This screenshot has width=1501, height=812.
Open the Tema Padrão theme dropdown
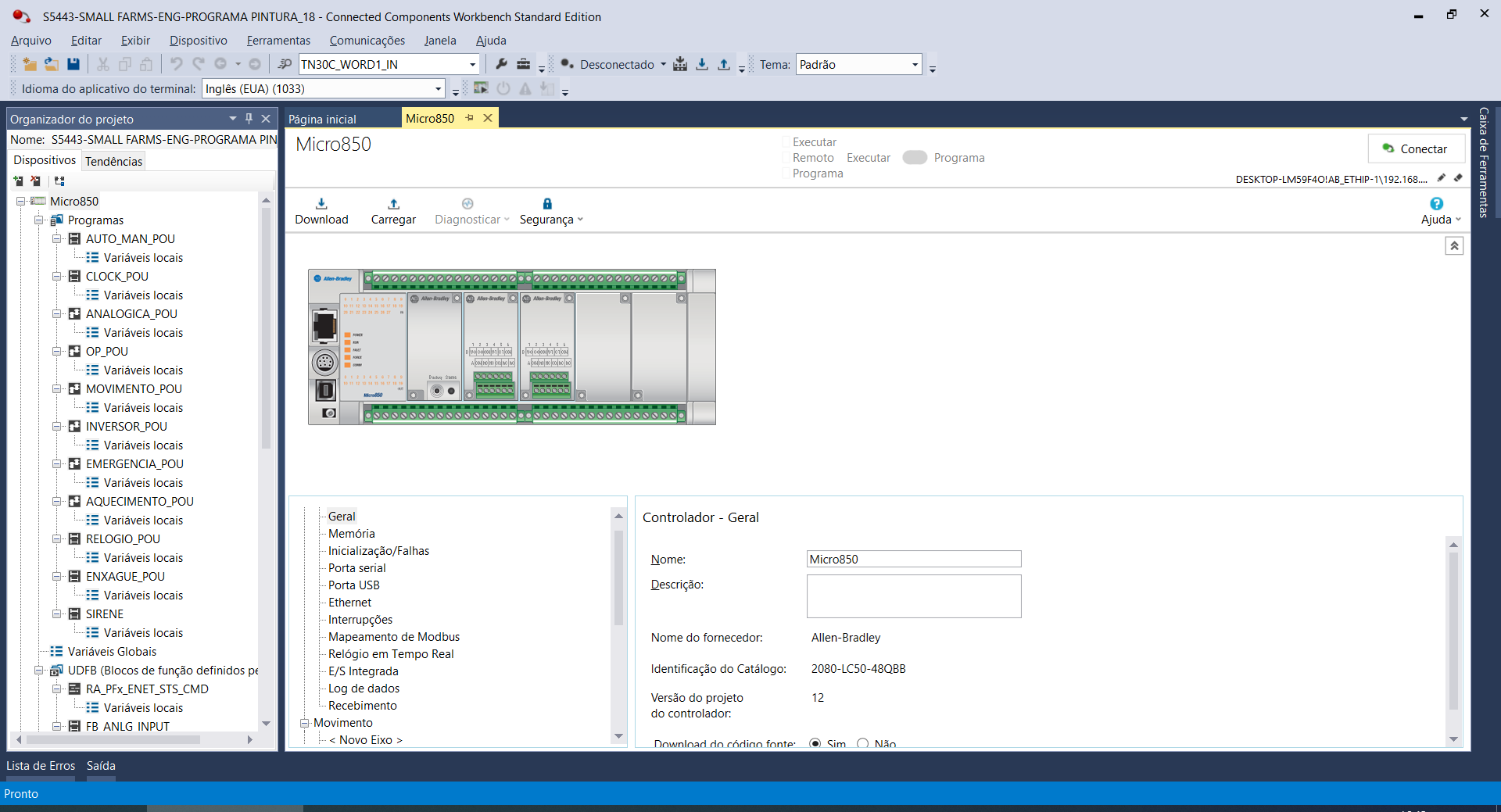click(x=915, y=64)
